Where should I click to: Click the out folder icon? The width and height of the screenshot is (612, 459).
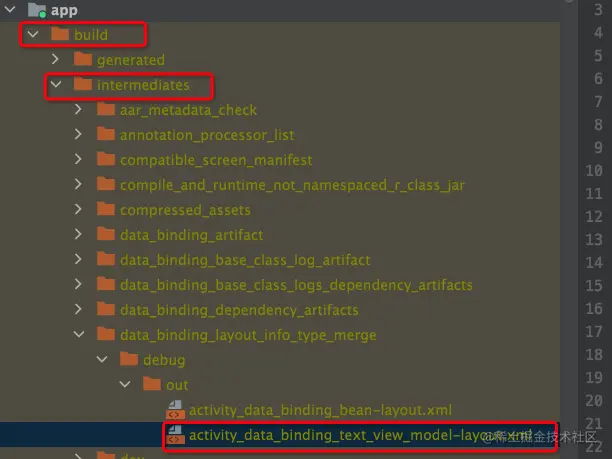pos(152,383)
